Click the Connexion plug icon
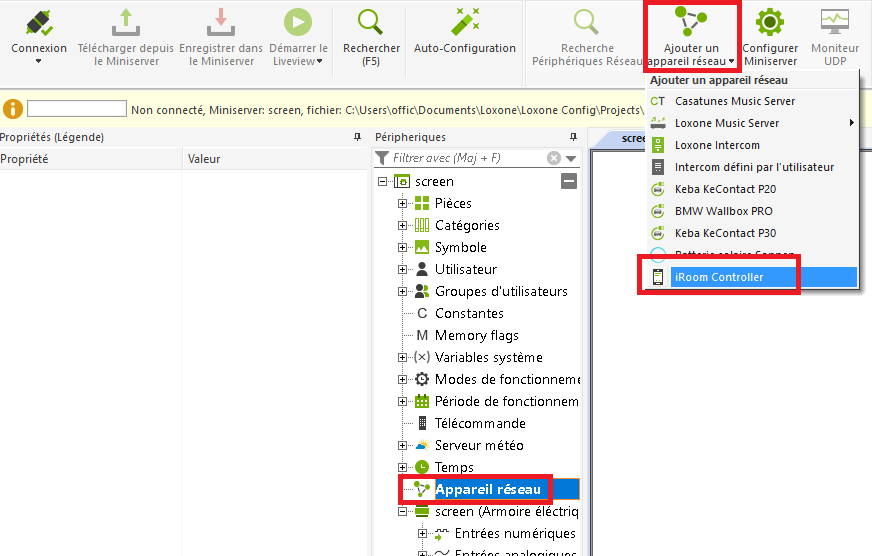 tap(39, 22)
